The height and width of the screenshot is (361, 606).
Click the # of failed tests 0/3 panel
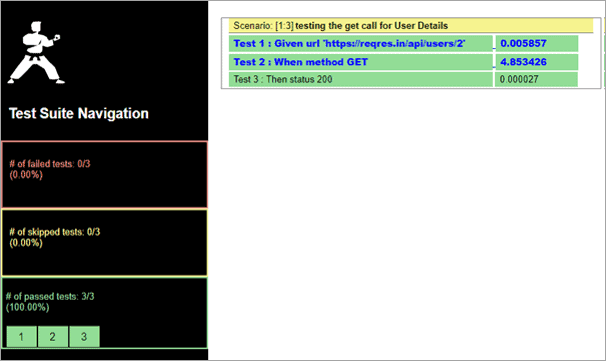(x=104, y=174)
